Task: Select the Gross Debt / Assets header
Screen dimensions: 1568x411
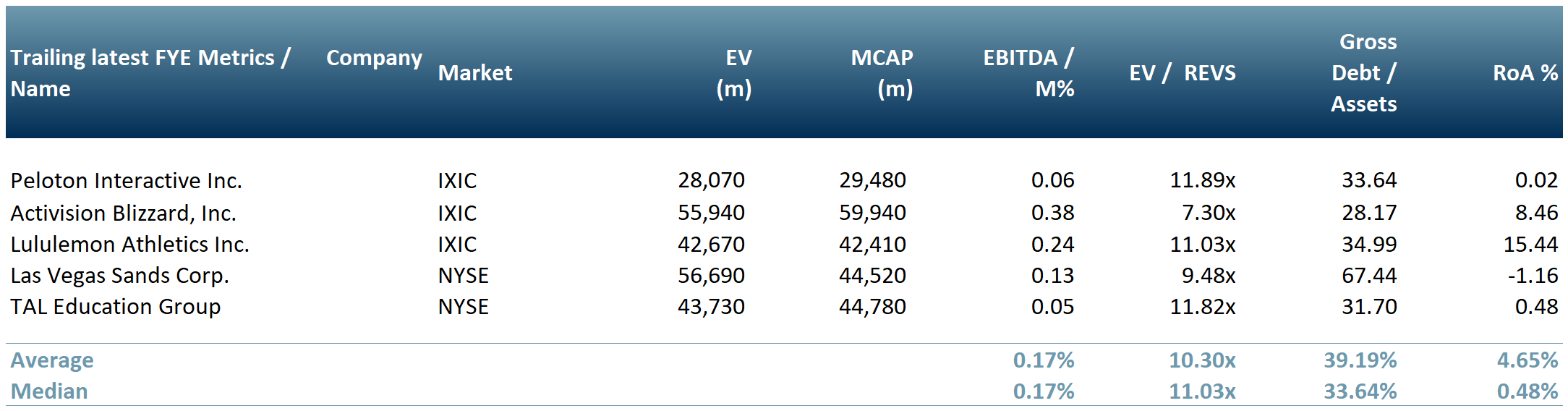Action: pyautogui.click(x=1364, y=73)
